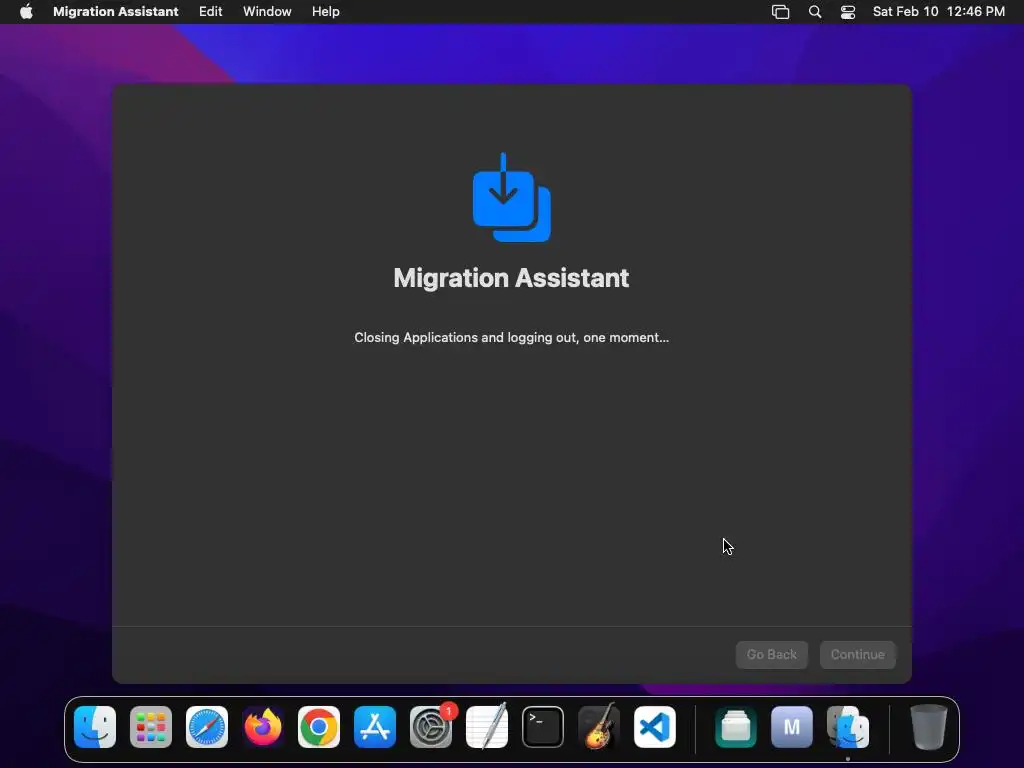This screenshot has width=1024, height=768.
Task: Click the Migration Assistant download icon
Action: point(511,197)
